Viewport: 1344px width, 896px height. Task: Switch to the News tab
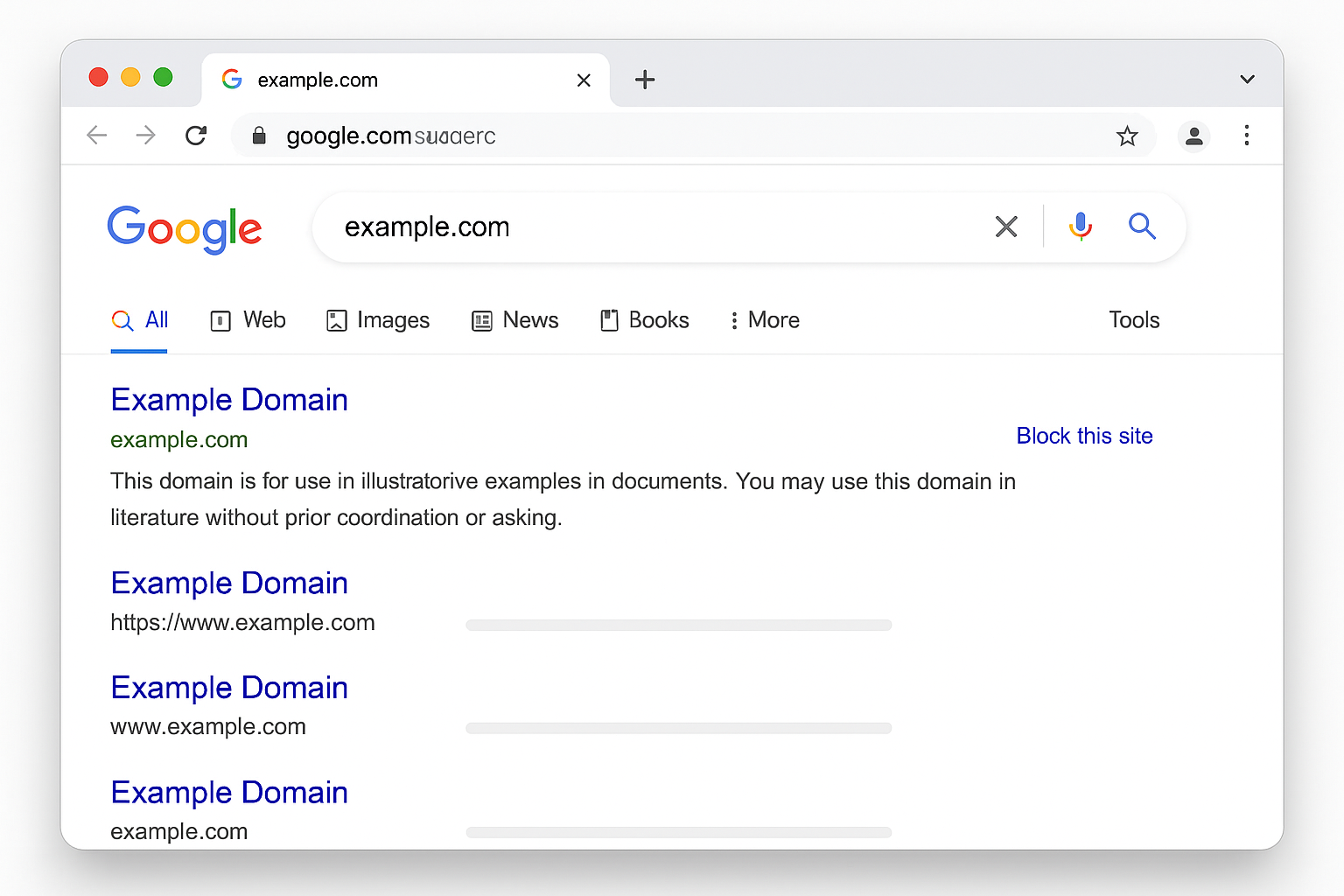tap(515, 320)
